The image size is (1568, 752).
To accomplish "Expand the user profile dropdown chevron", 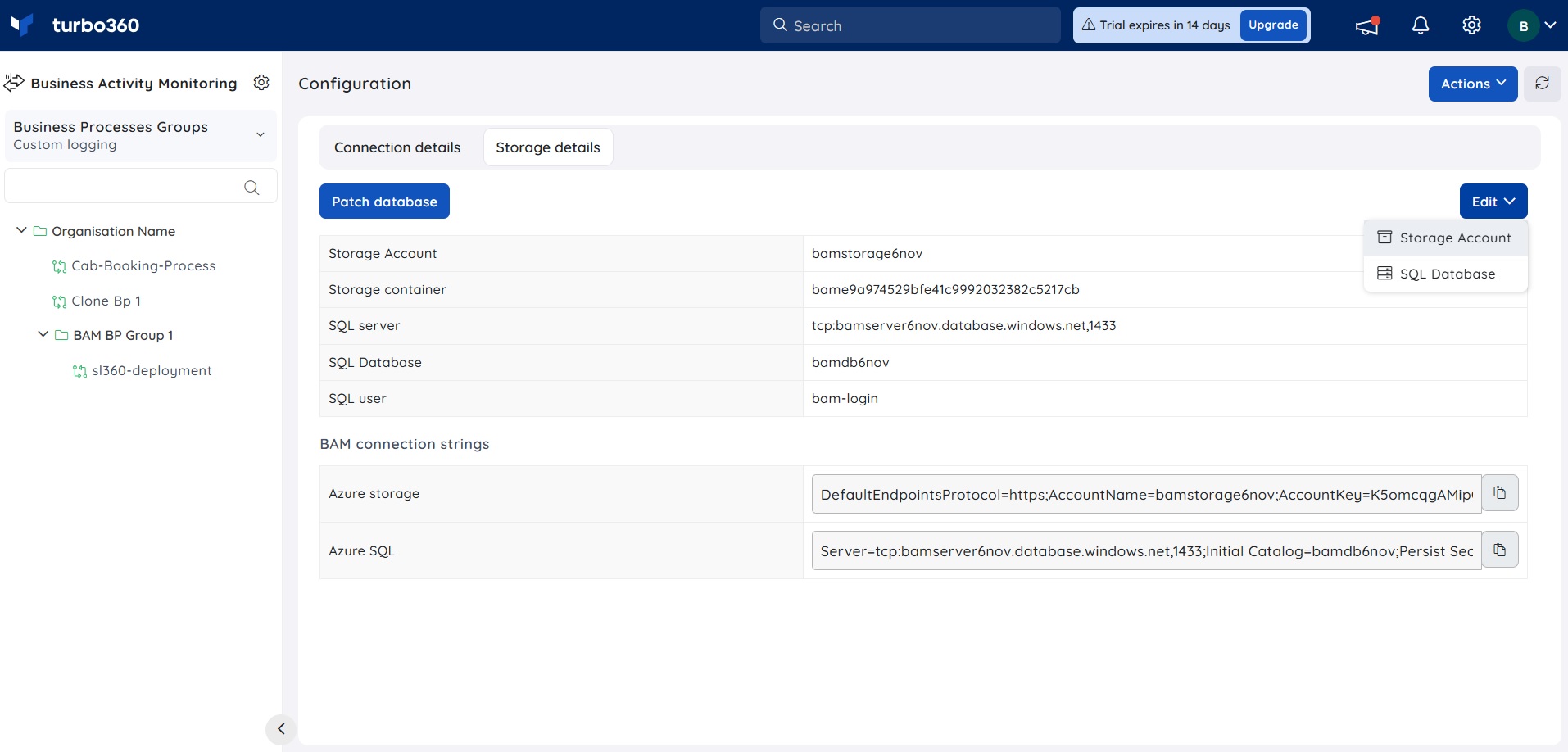I will click(1551, 25).
